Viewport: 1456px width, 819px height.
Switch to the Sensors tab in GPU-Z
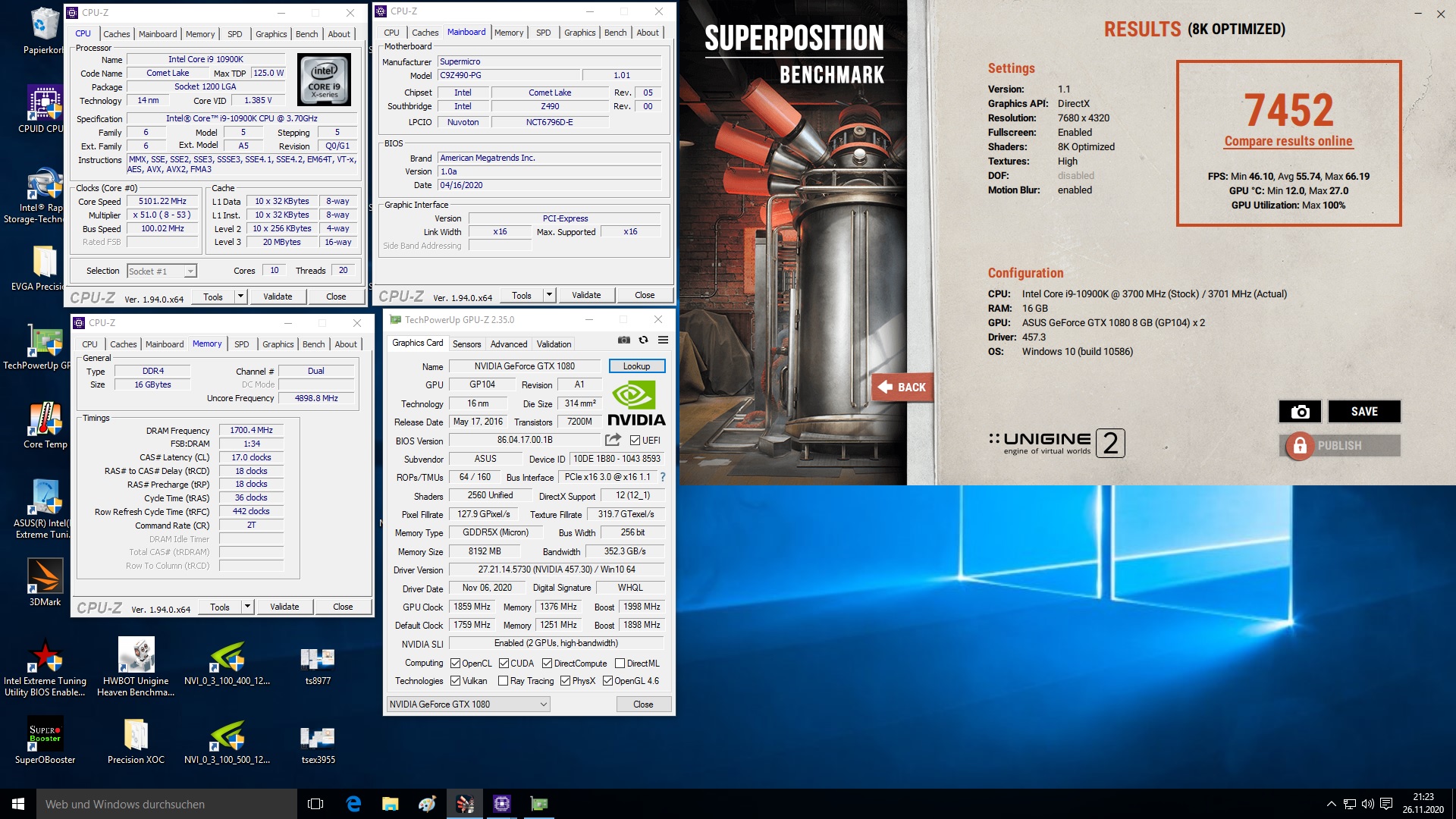[x=466, y=344]
